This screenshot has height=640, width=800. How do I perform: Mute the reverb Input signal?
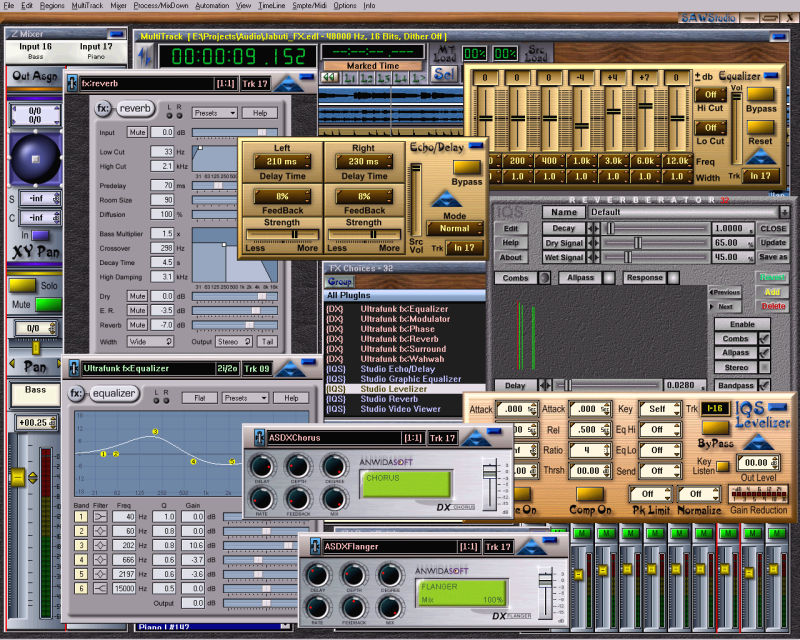coord(137,132)
